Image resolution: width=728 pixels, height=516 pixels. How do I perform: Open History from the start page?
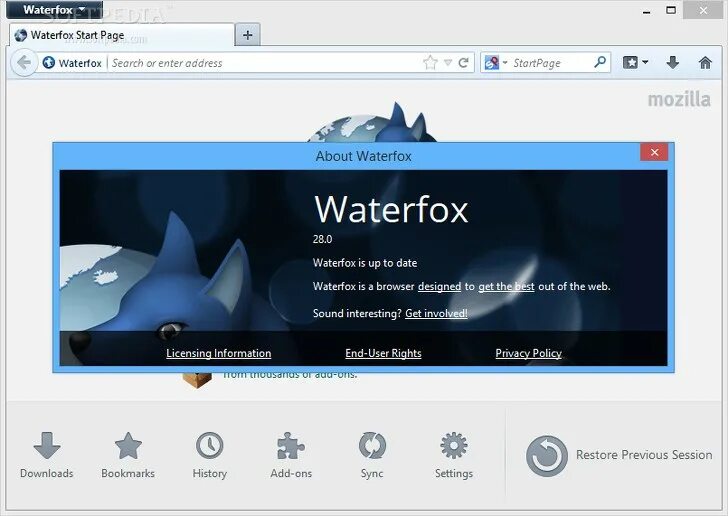(210, 455)
